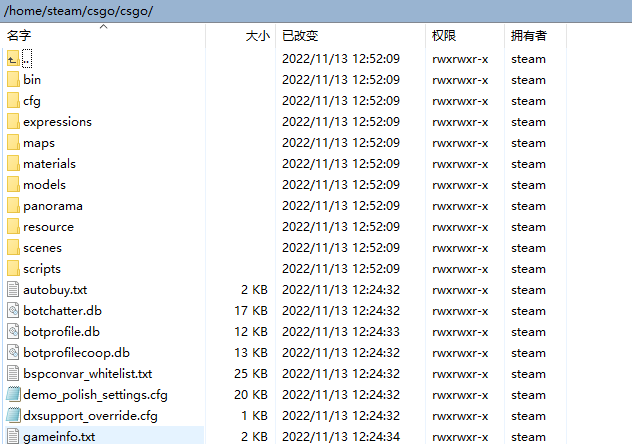The image size is (632, 444).
Task: Select the models folder icon
Action: pos(13,184)
